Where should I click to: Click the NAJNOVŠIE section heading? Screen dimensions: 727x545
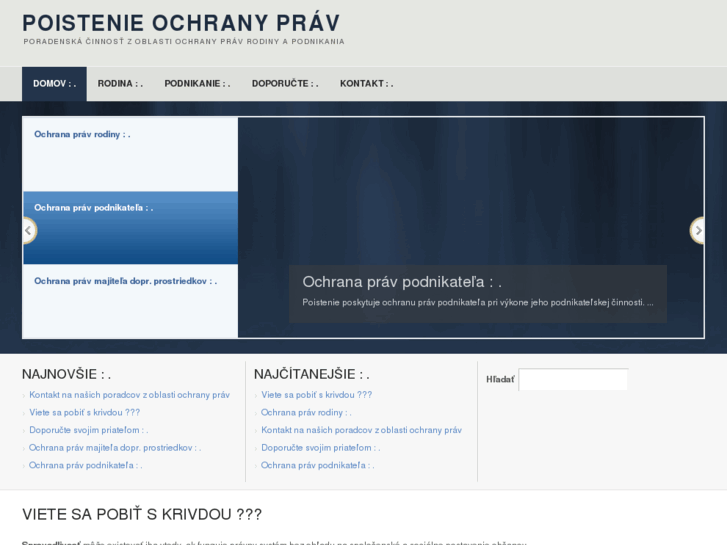tap(66, 374)
